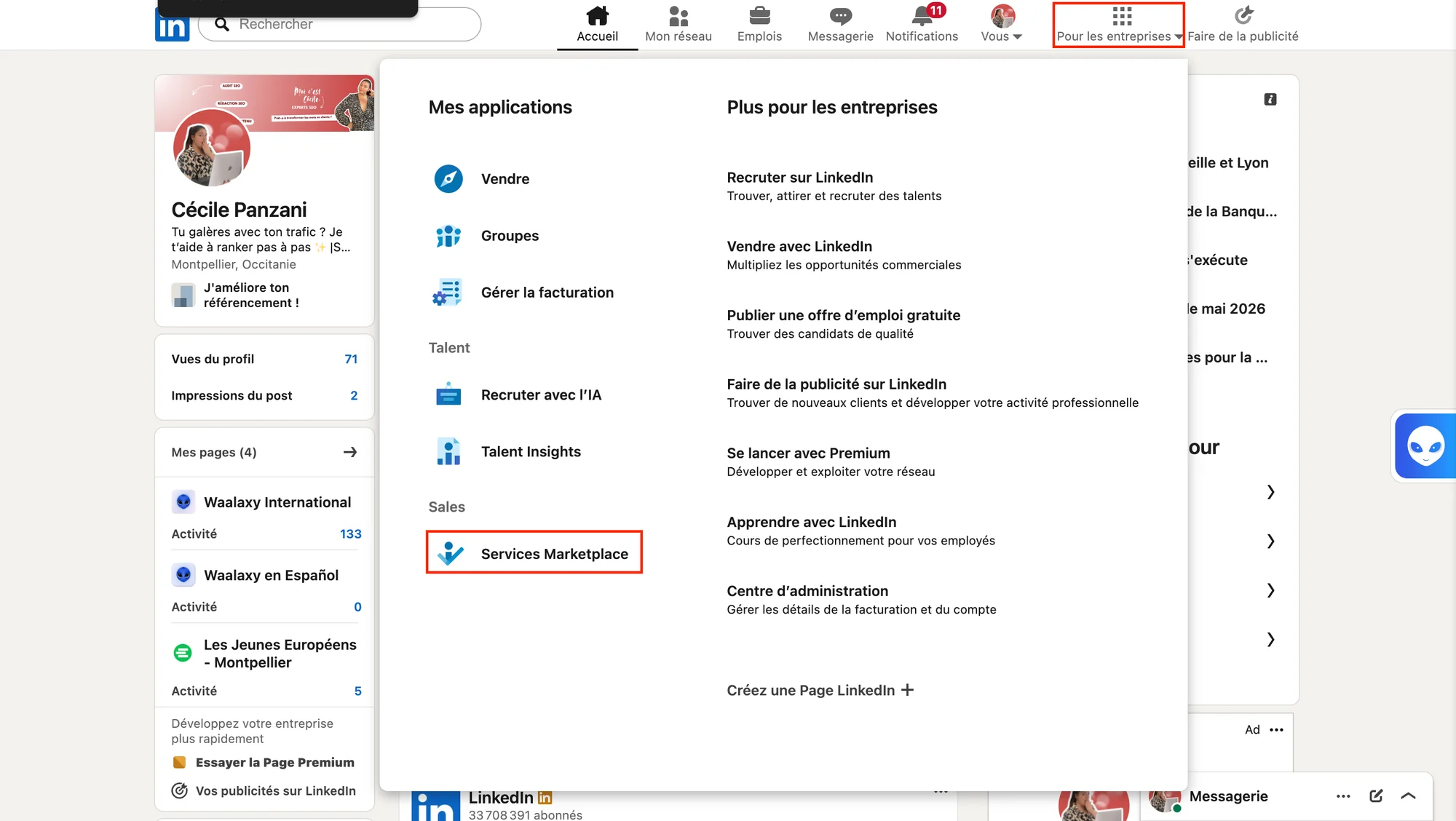The height and width of the screenshot is (821, 1456).
Task: Open the Waalaxy alien widget icon
Action: [x=1425, y=446]
